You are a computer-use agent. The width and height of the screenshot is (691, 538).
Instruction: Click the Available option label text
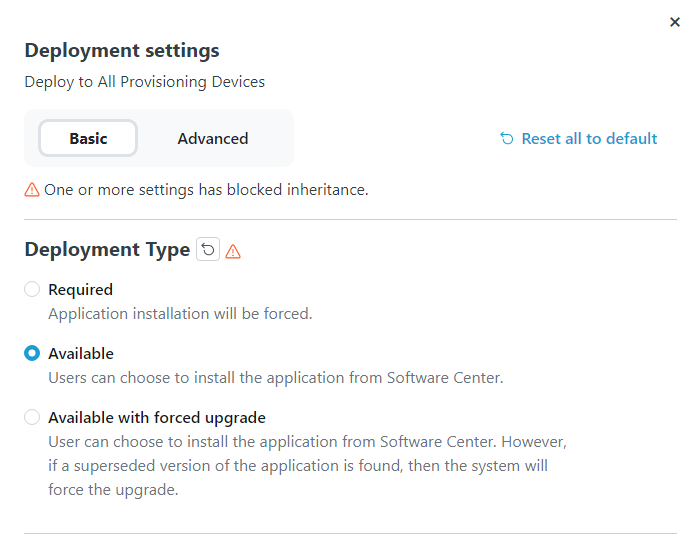tap(81, 354)
